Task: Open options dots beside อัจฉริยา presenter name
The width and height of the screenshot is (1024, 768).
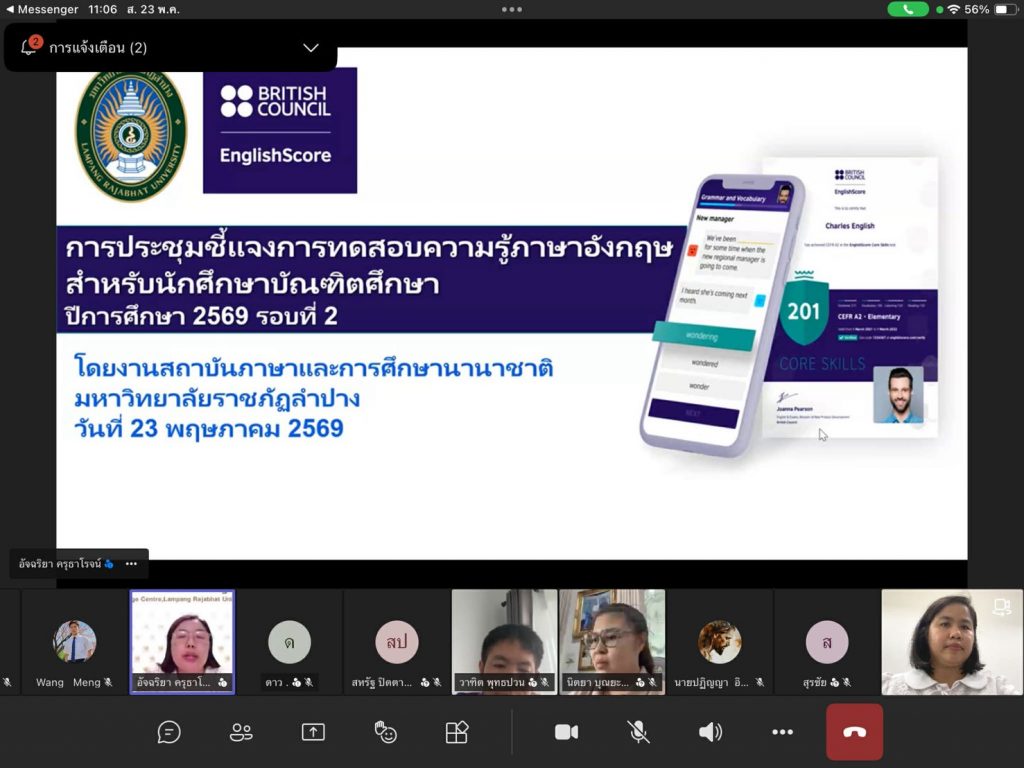Action: tap(131, 564)
